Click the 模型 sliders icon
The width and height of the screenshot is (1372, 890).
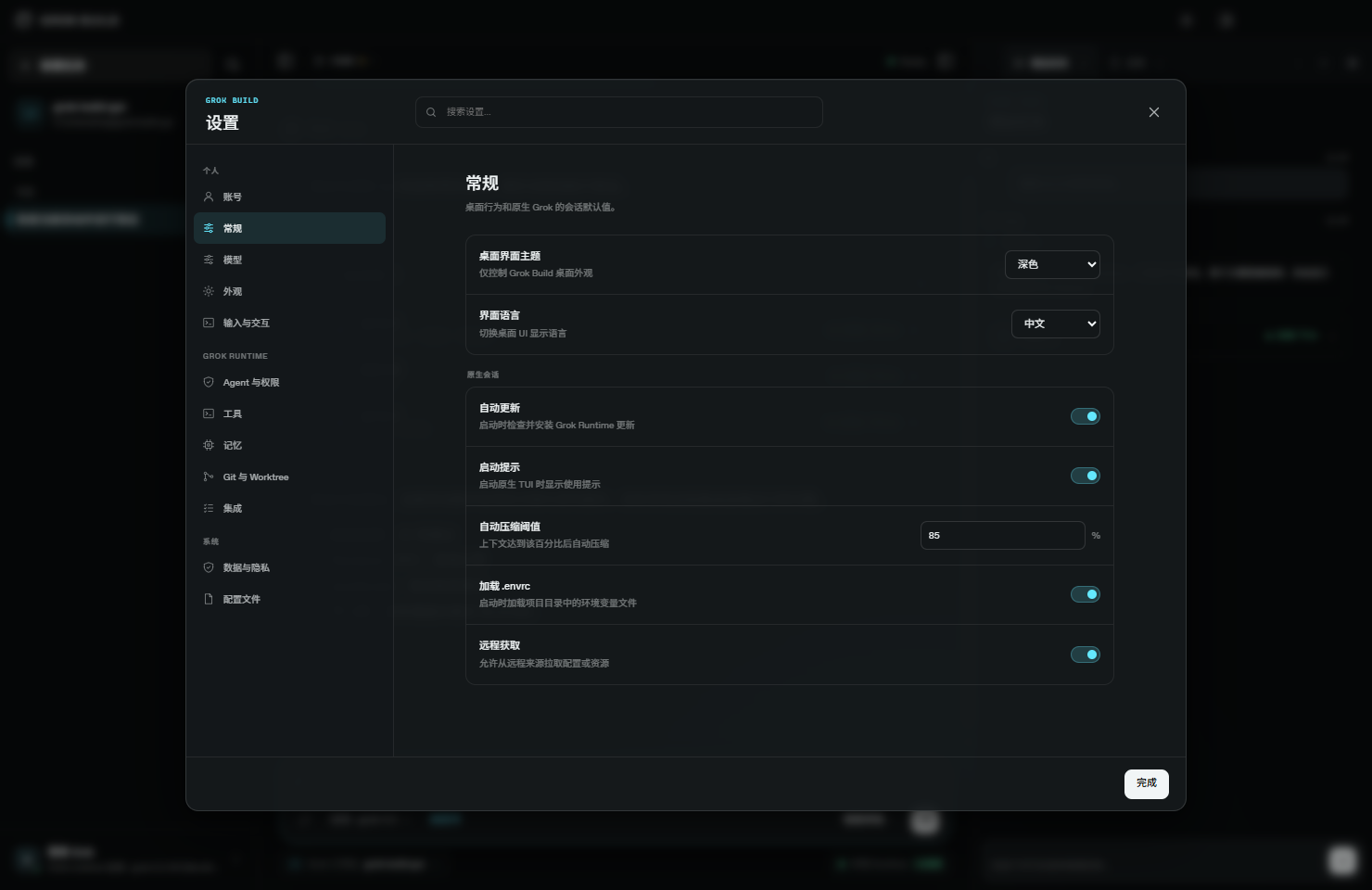(x=209, y=260)
